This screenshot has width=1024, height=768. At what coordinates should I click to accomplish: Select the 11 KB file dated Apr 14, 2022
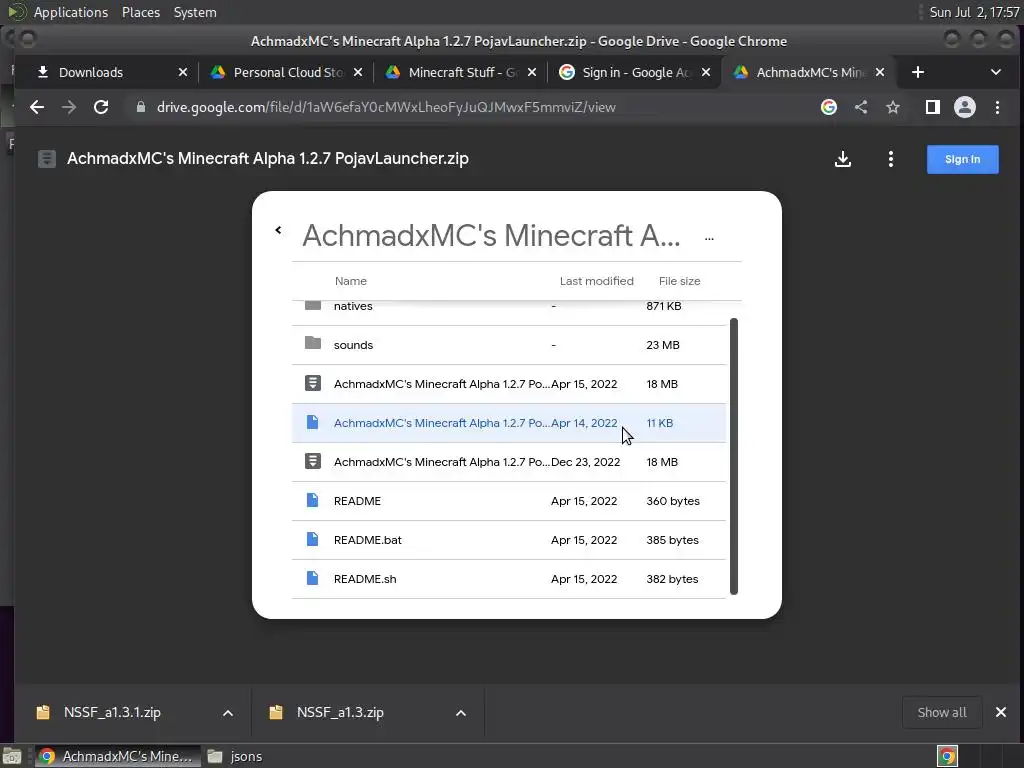click(509, 423)
